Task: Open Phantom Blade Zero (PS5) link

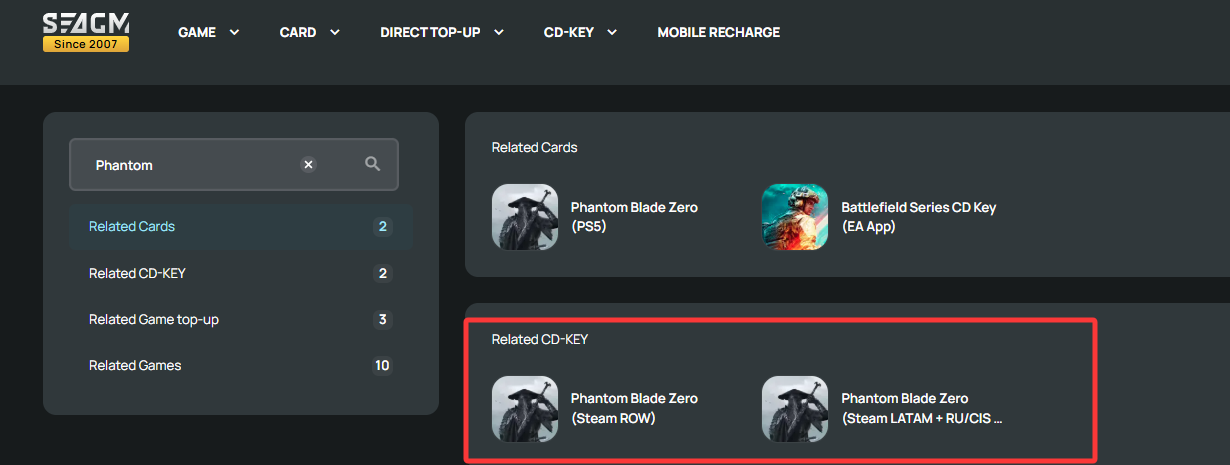Action: coord(634,216)
